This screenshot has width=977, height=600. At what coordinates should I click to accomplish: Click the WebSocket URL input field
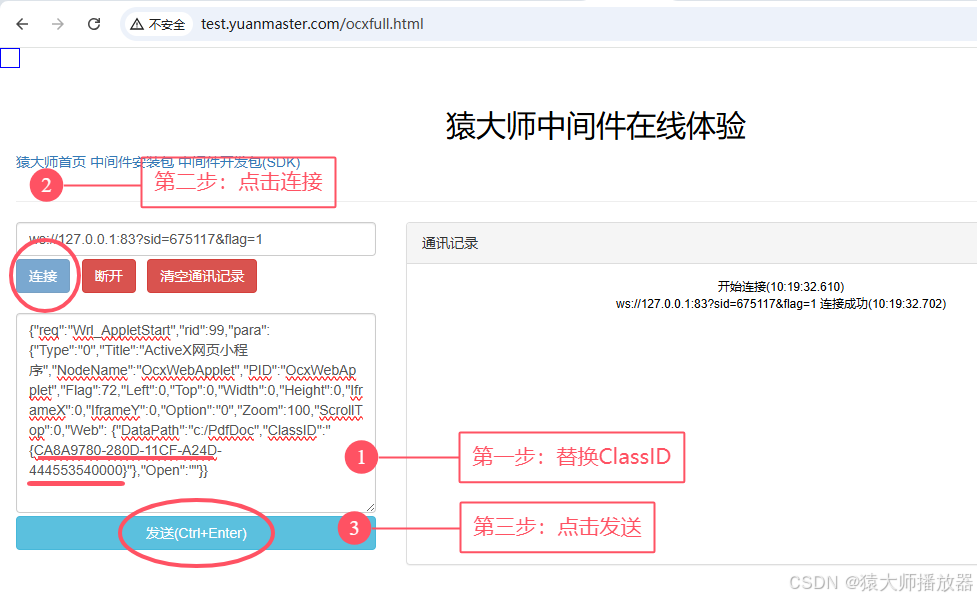(x=193, y=239)
